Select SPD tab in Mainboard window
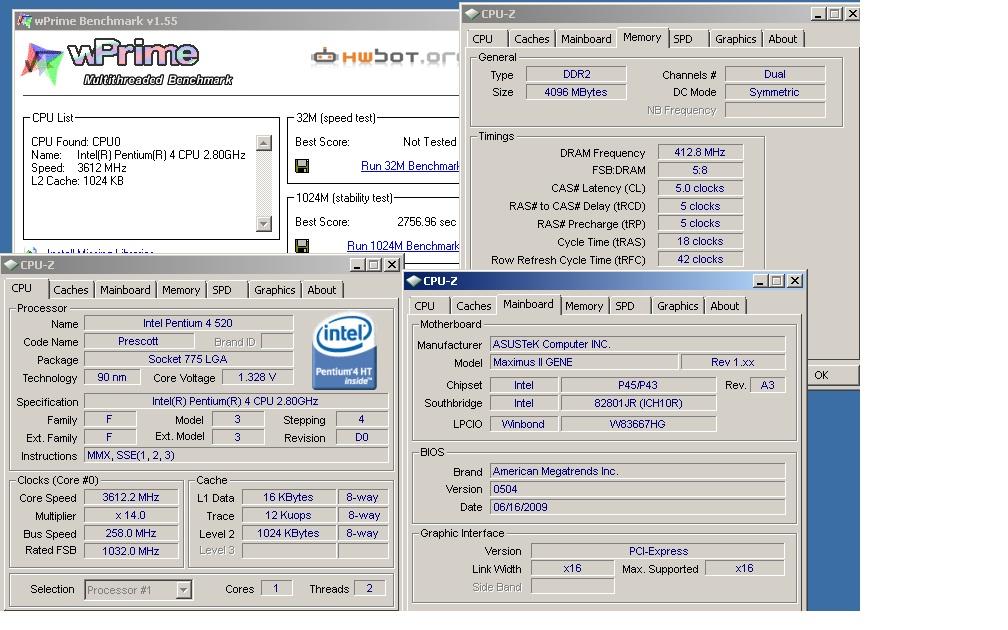The width and height of the screenshot is (1008, 630). [x=625, y=306]
